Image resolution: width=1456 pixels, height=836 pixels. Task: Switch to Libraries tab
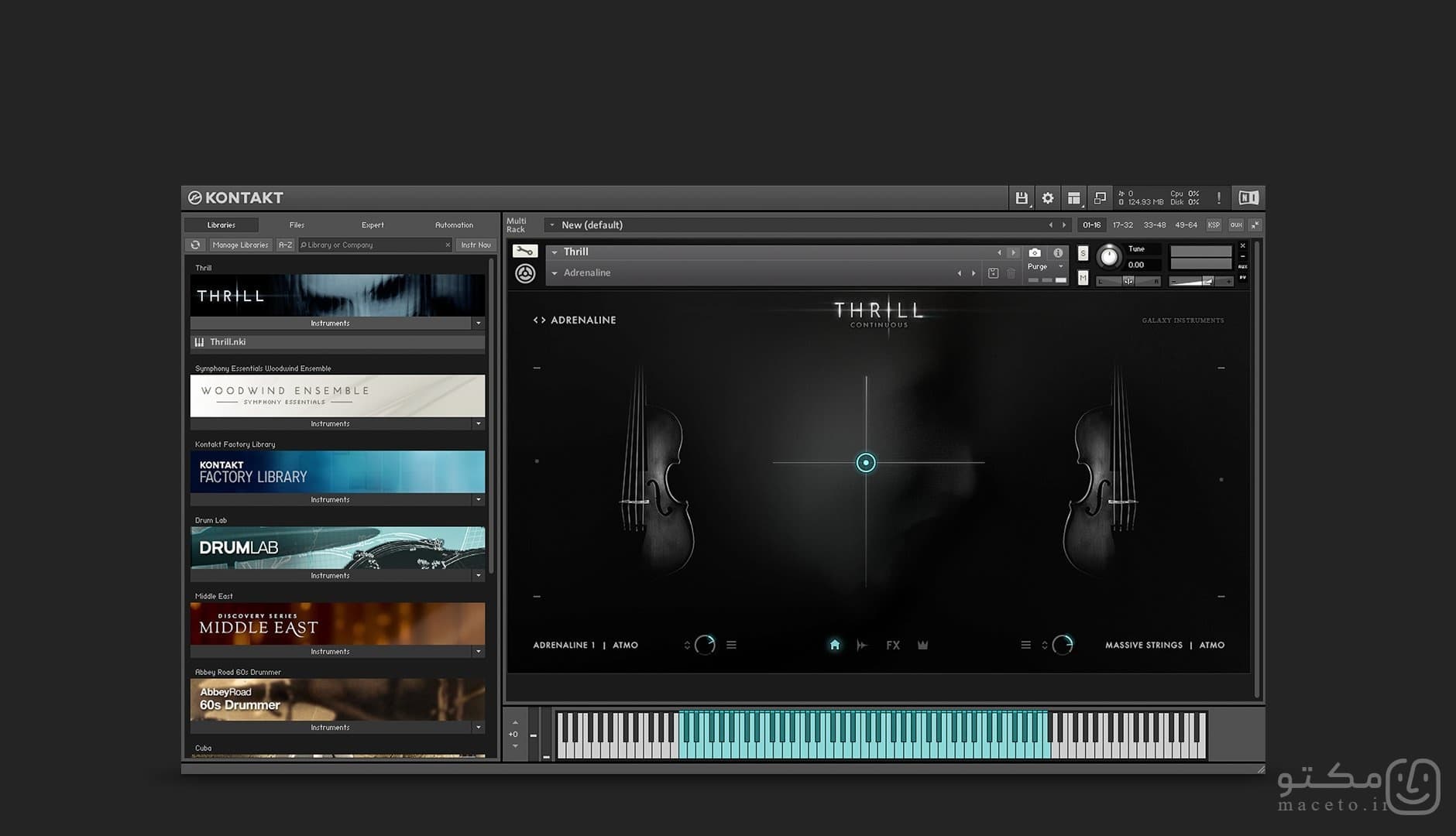coord(221,224)
